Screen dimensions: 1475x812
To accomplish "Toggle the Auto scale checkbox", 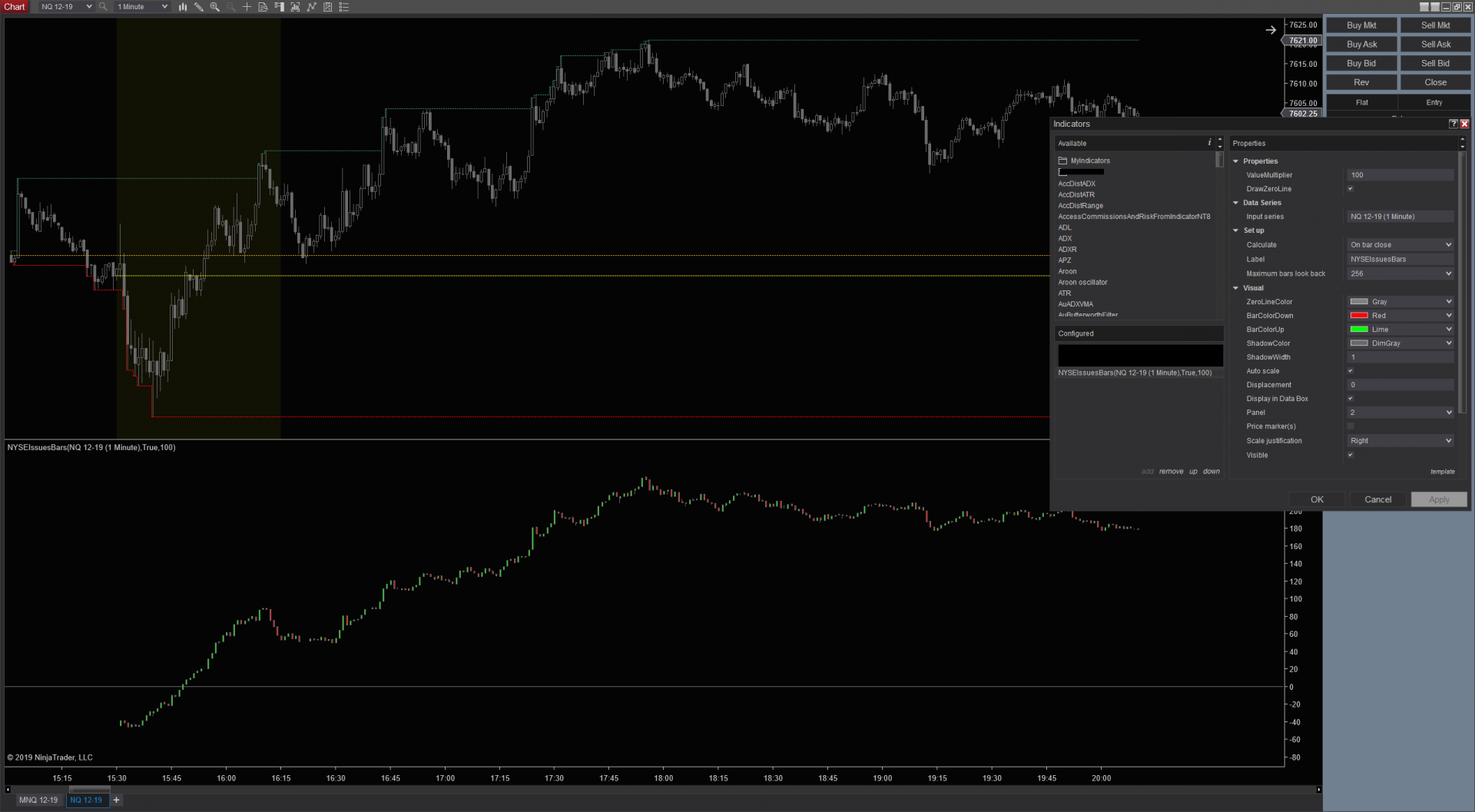I will 1351,371.
